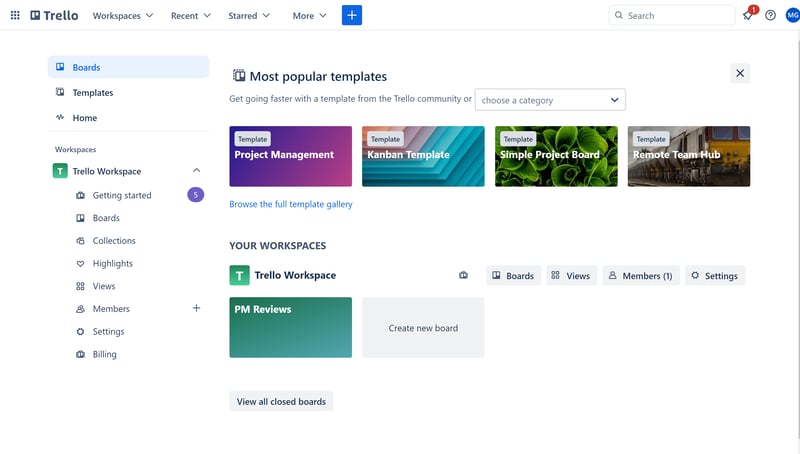Open the notifications icon with red badge
The height and width of the screenshot is (454, 800).
748,15
